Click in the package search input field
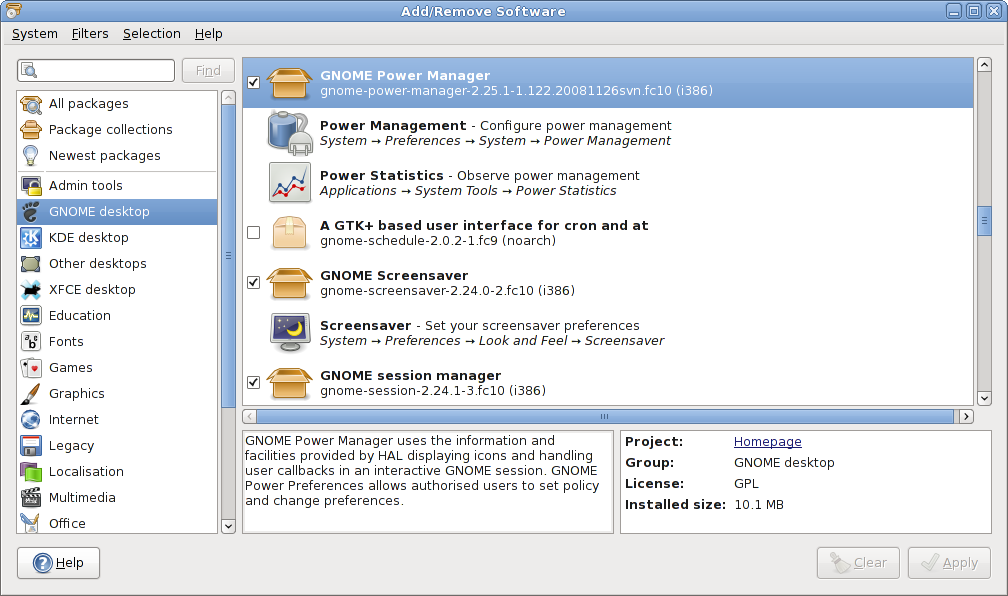 tap(96, 71)
